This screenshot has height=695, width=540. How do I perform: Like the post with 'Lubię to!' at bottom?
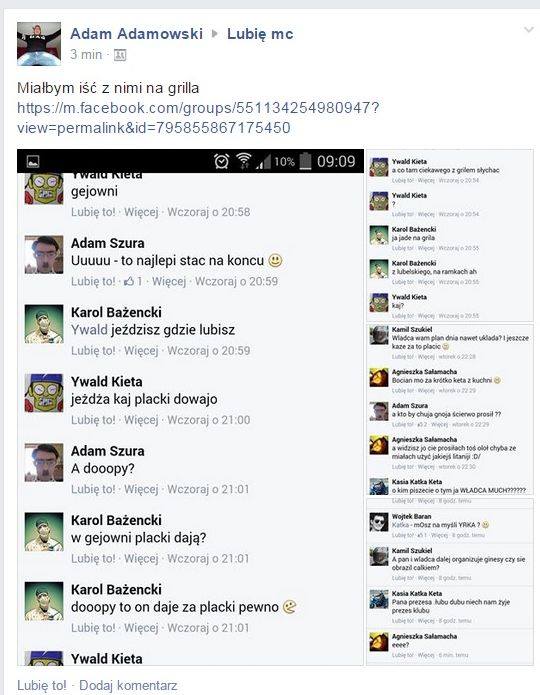(x=42, y=685)
